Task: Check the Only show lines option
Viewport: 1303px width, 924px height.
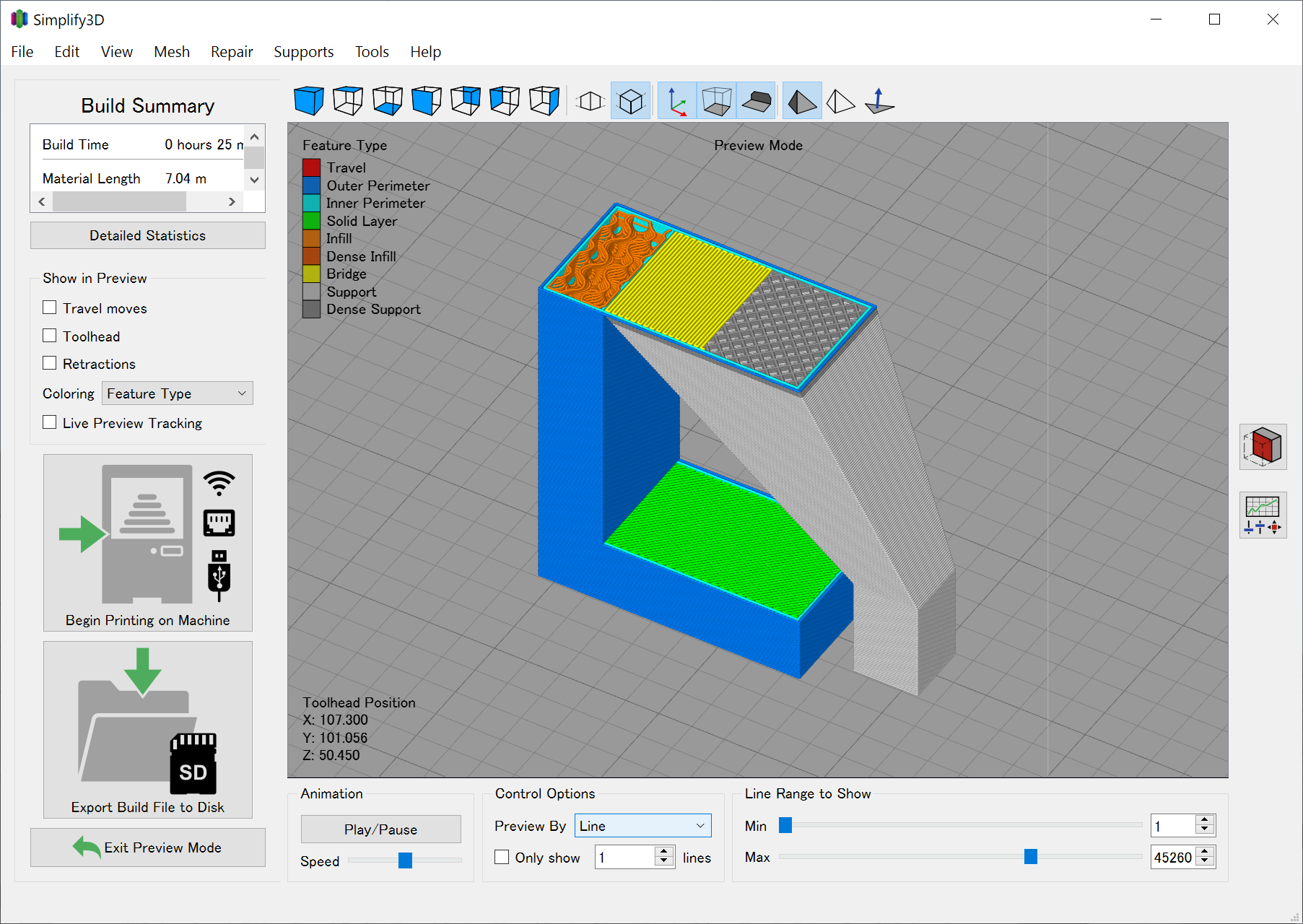Action: pos(502,857)
